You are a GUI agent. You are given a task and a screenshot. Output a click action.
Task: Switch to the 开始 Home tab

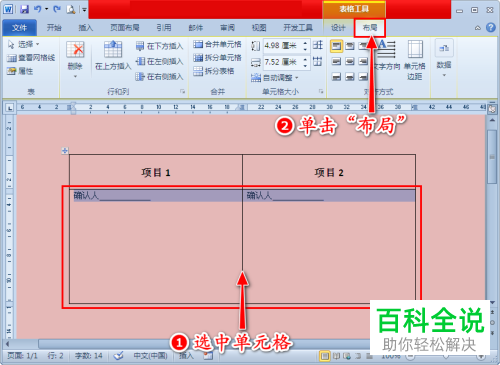tap(54, 28)
